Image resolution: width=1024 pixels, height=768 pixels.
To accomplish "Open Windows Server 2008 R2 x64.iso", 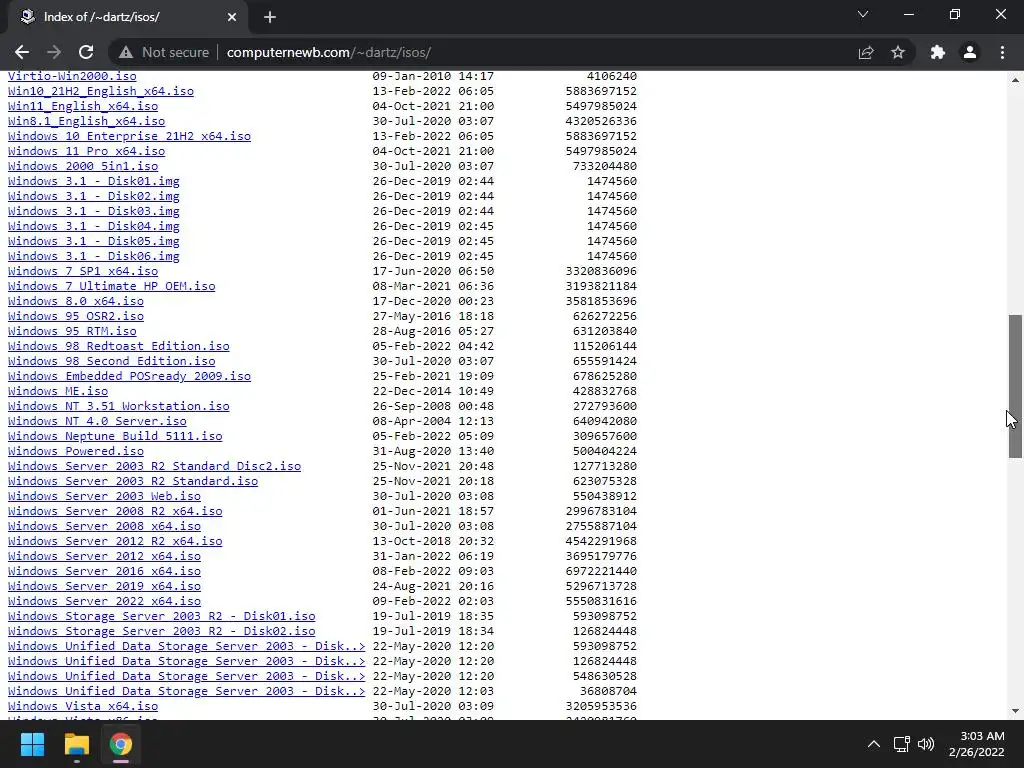I will pos(115,512).
